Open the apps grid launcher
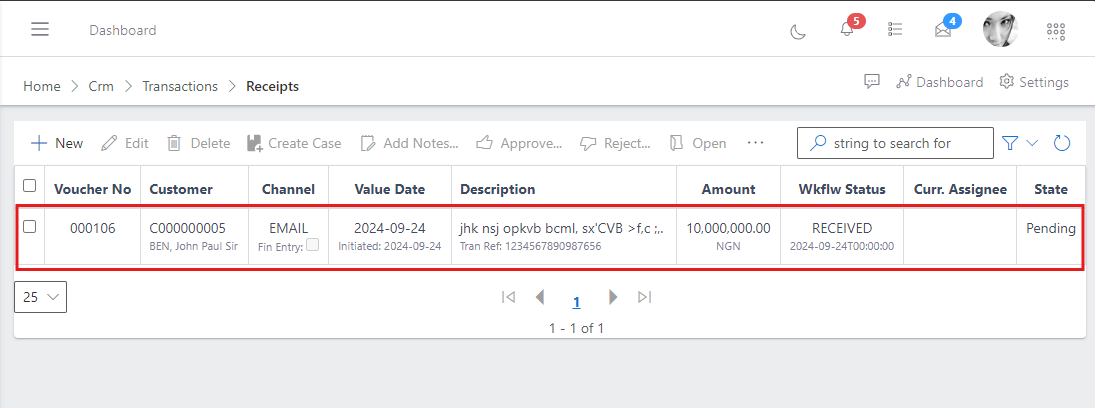 1055,31
